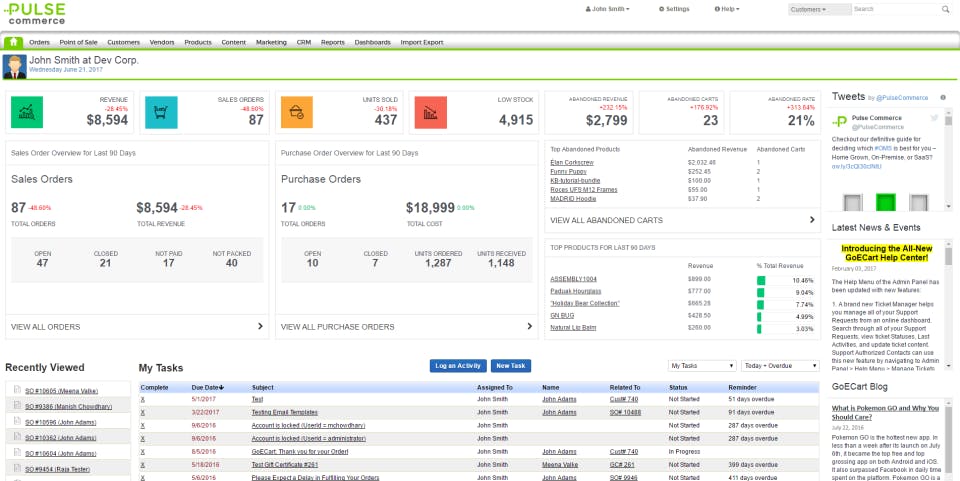This screenshot has height=481, width=960.
Task: Open the Help menu in header
Action: 729,9
